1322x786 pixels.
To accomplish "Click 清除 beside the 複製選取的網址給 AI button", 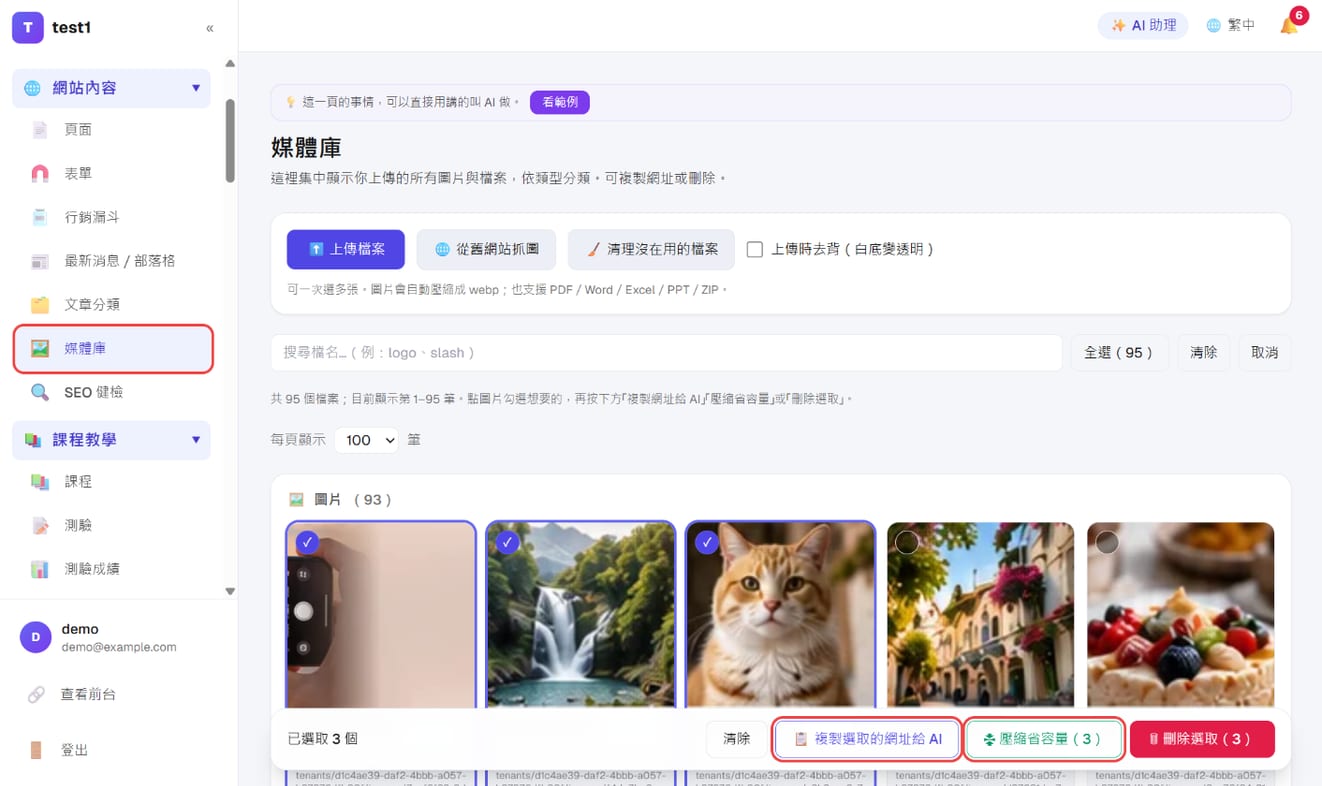I will (737, 739).
